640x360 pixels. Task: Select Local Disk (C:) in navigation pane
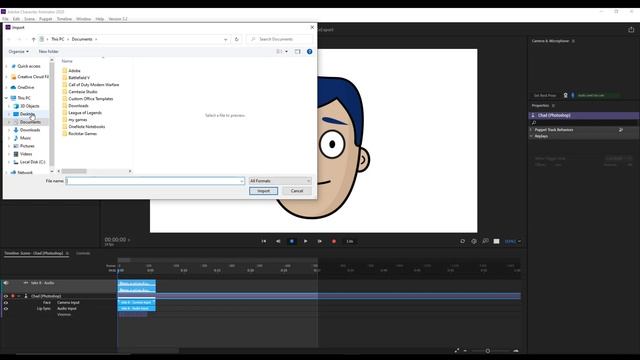pos(32,162)
